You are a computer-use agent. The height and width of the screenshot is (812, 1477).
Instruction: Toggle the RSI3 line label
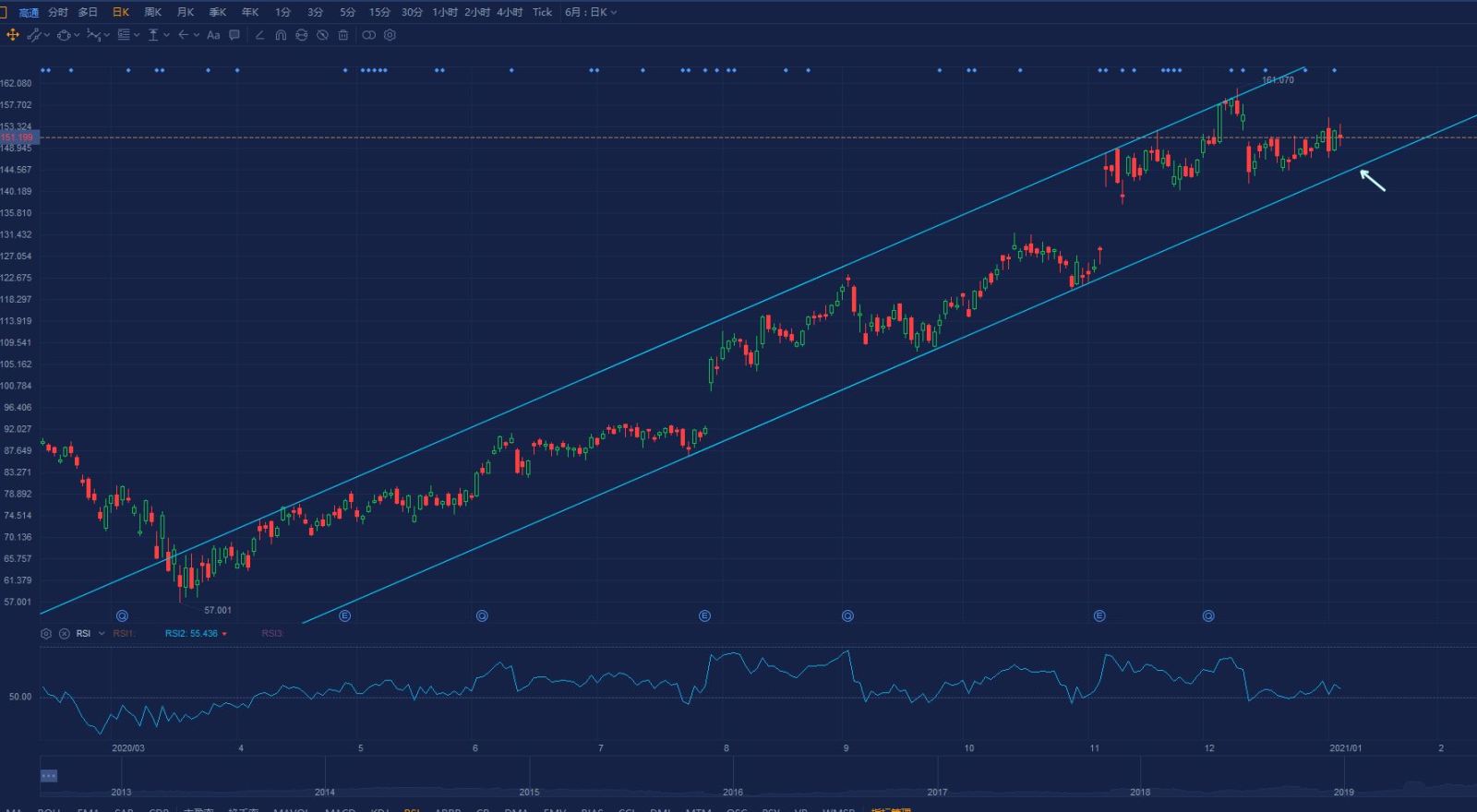click(272, 634)
